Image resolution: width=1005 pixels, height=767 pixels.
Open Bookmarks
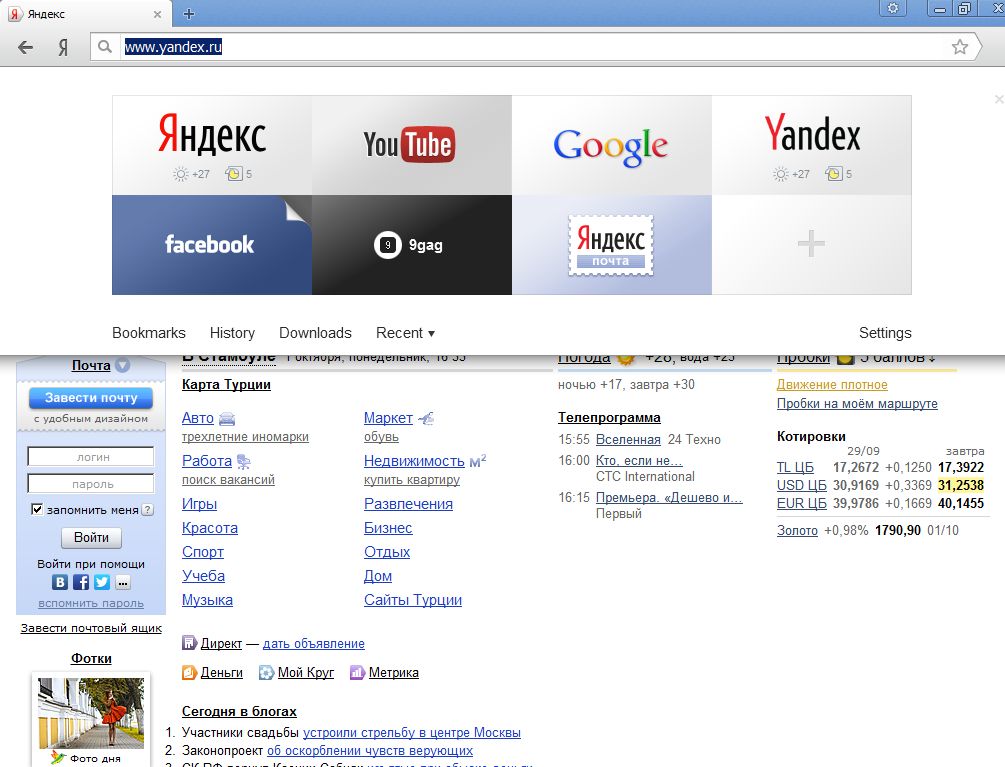coord(149,333)
